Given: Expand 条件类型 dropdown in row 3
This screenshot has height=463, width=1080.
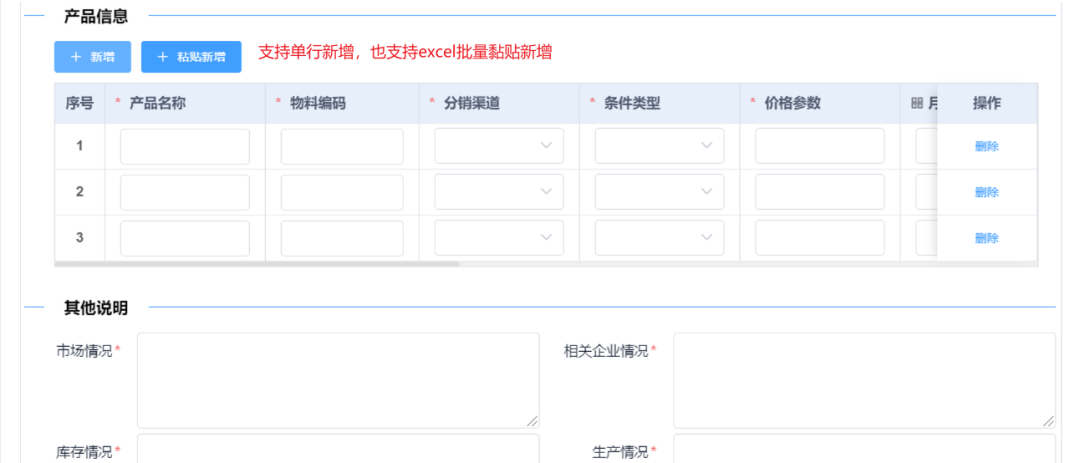Looking at the screenshot, I should coord(659,238).
